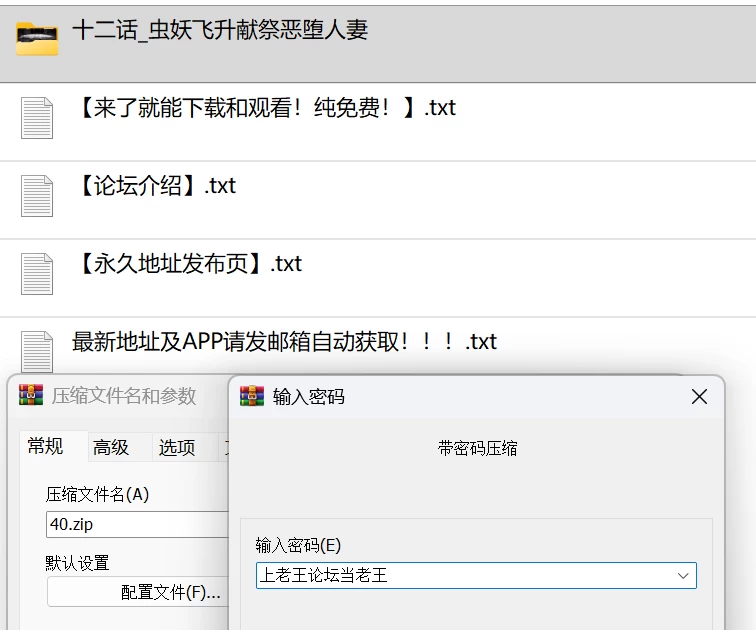Click the text file icon beside 【来了就能下载和观看】.txt
Screen dimensions: 756x630
(x=37, y=118)
